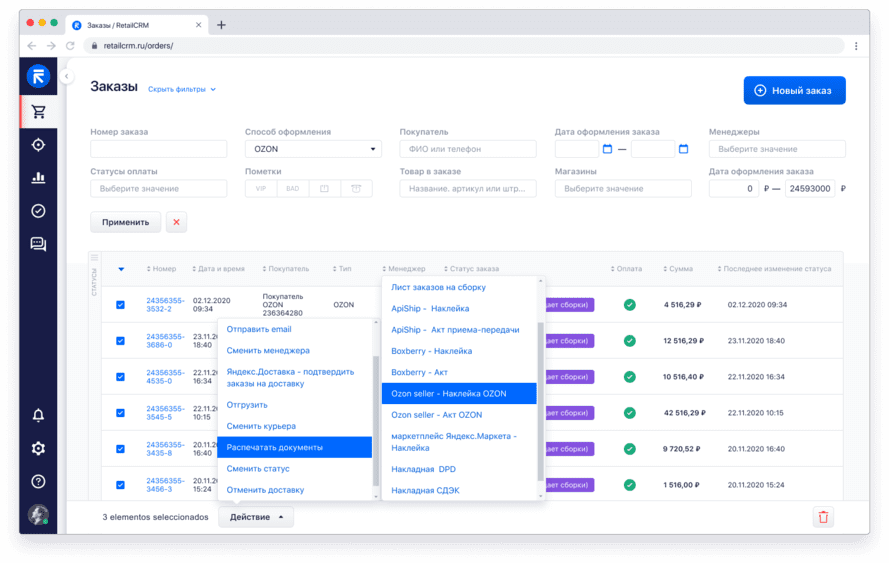Click the target crosshair sidebar icon

coord(38,145)
